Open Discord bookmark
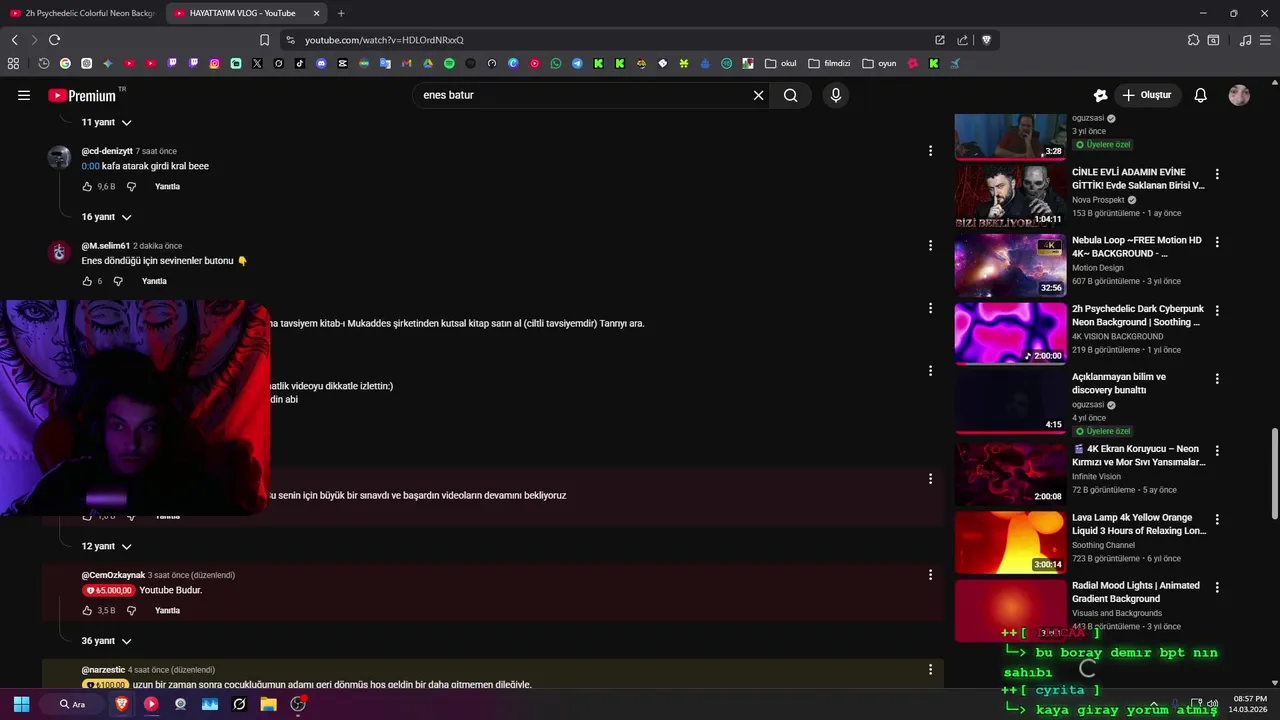This screenshot has height=720, width=1280. tap(321, 63)
